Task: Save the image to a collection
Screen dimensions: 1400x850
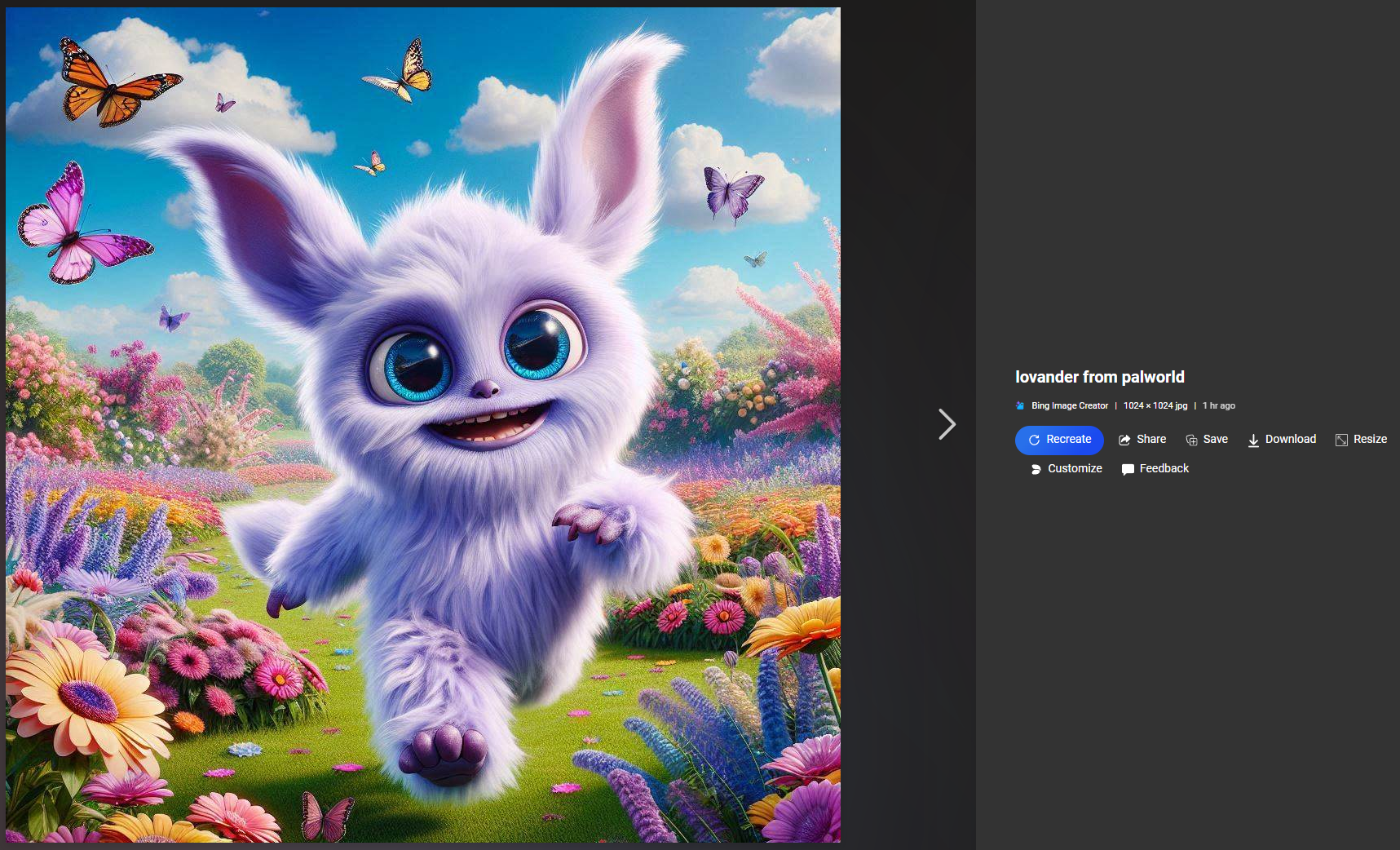Action: coord(1207,440)
